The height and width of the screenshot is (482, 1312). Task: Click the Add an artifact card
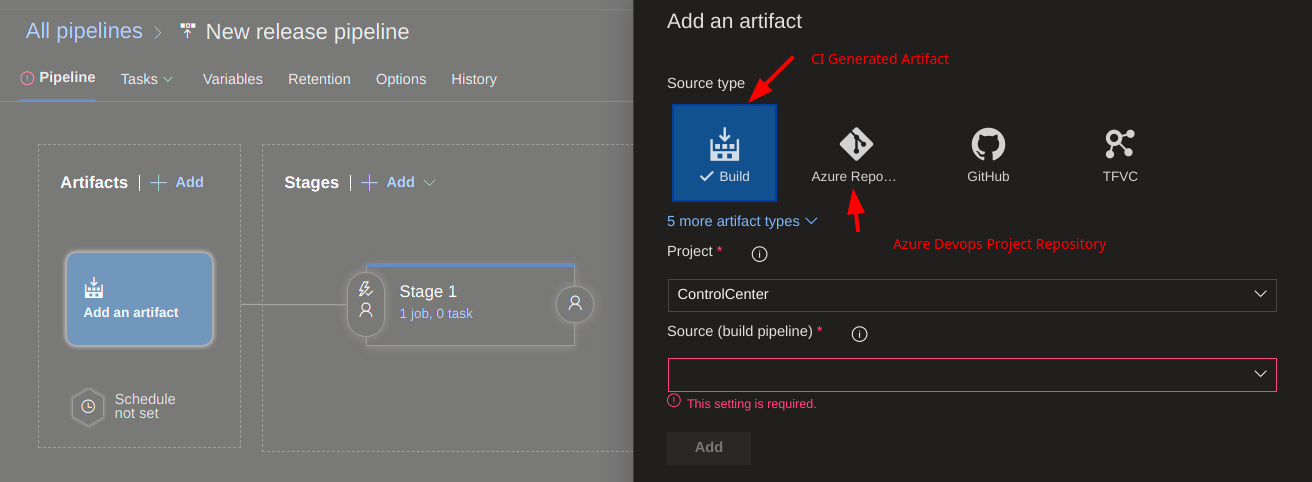[139, 299]
